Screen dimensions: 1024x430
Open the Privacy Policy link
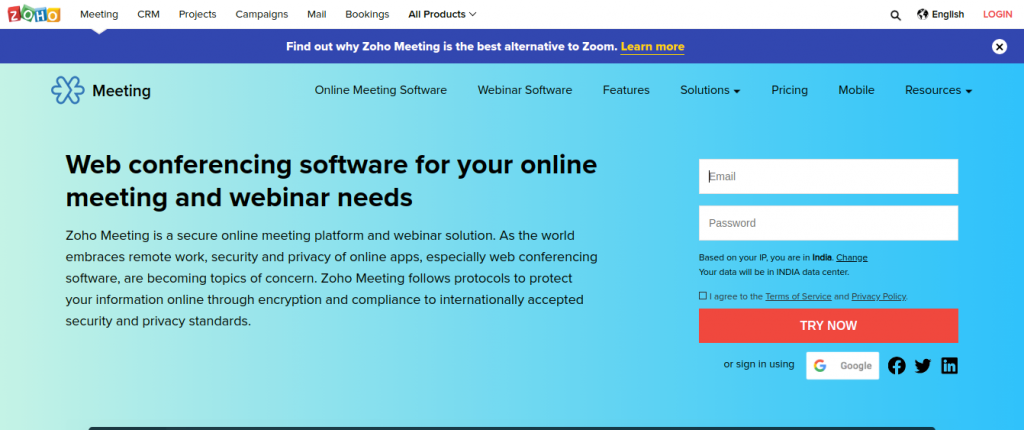[878, 296]
